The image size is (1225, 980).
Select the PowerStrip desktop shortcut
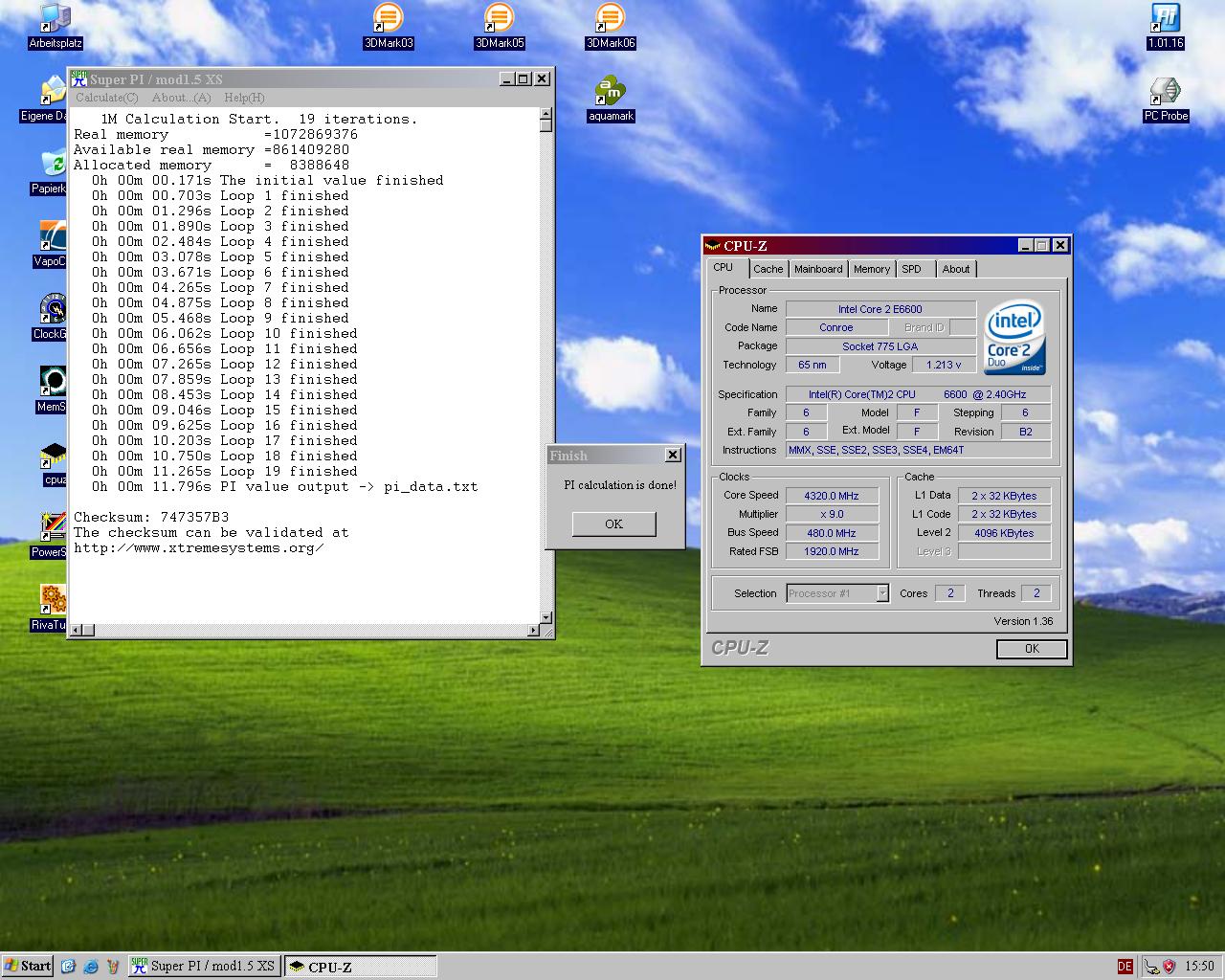click(x=49, y=536)
